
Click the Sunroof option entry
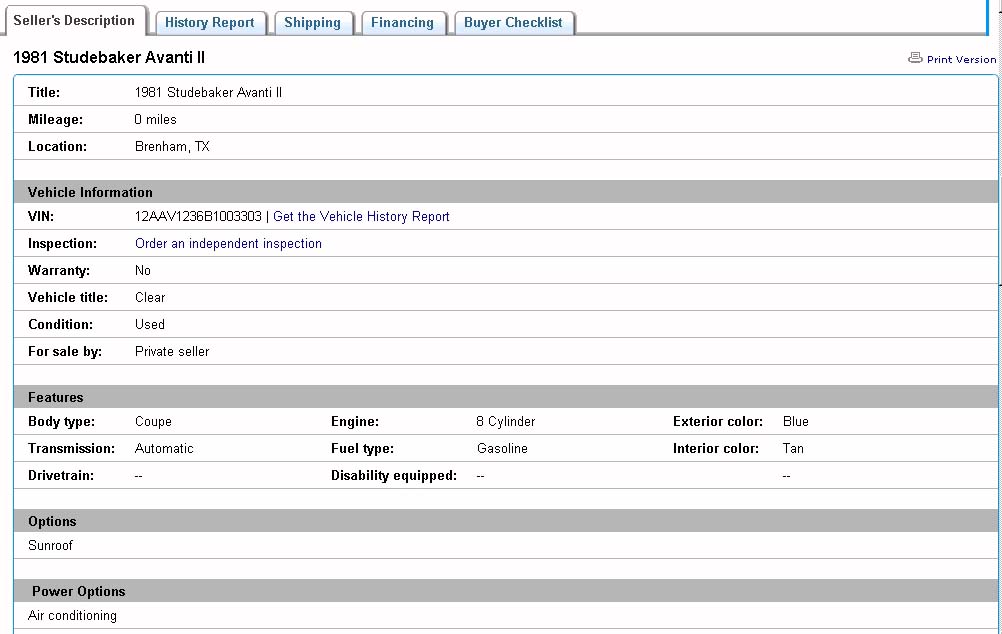pos(51,546)
